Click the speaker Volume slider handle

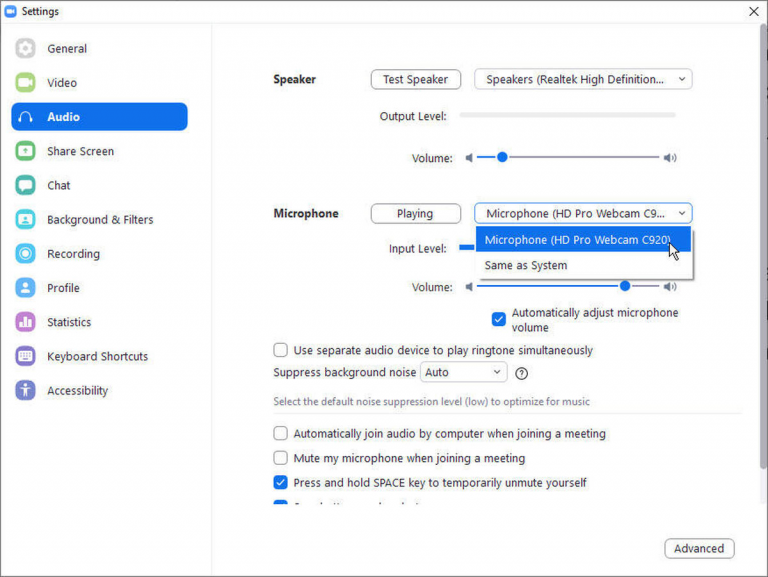click(x=502, y=157)
